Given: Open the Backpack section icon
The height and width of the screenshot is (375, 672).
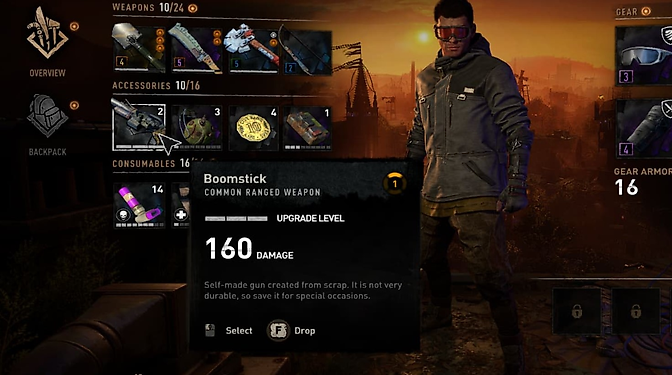Looking at the screenshot, I should pyautogui.click(x=47, y=116).
